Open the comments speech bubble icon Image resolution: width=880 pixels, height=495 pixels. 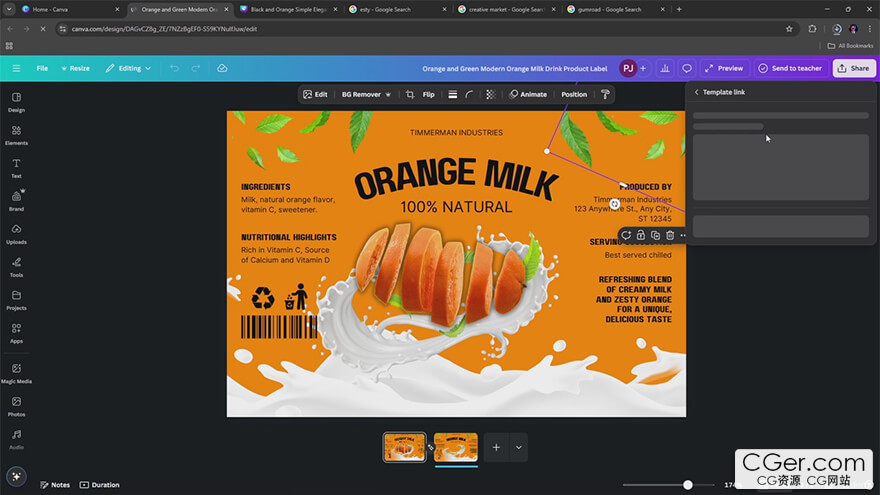(687, 68)
